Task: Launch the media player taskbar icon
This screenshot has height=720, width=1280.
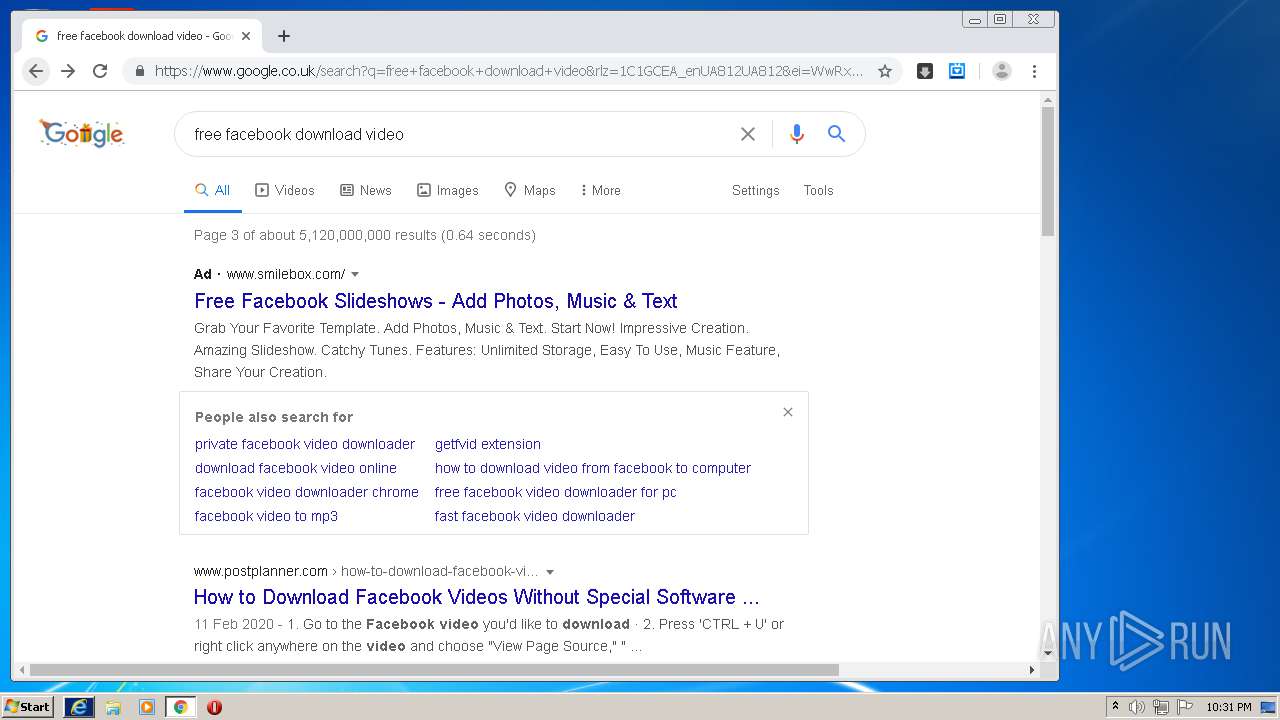Action: [147, 707]
